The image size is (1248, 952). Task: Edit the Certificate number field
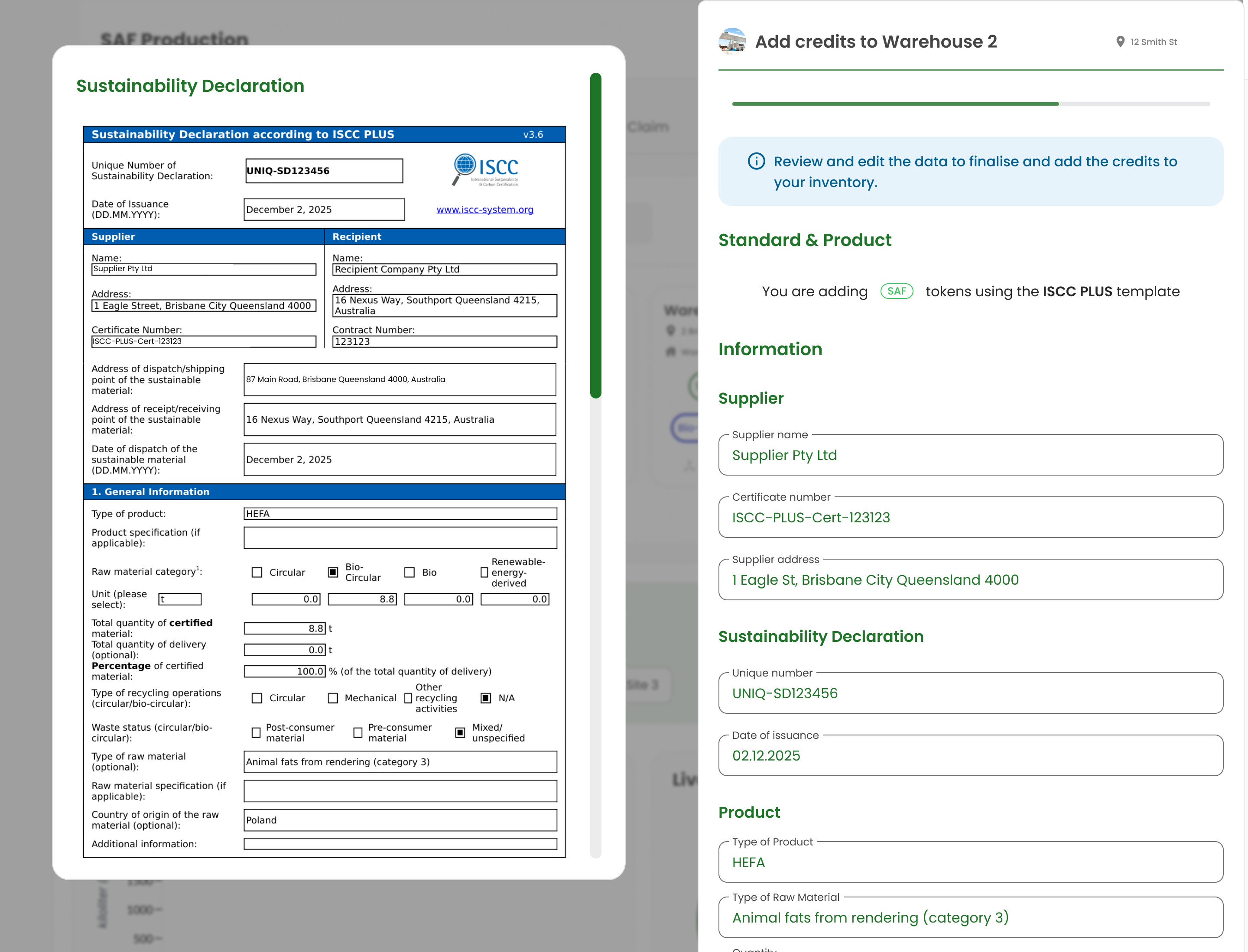(970, 518)
